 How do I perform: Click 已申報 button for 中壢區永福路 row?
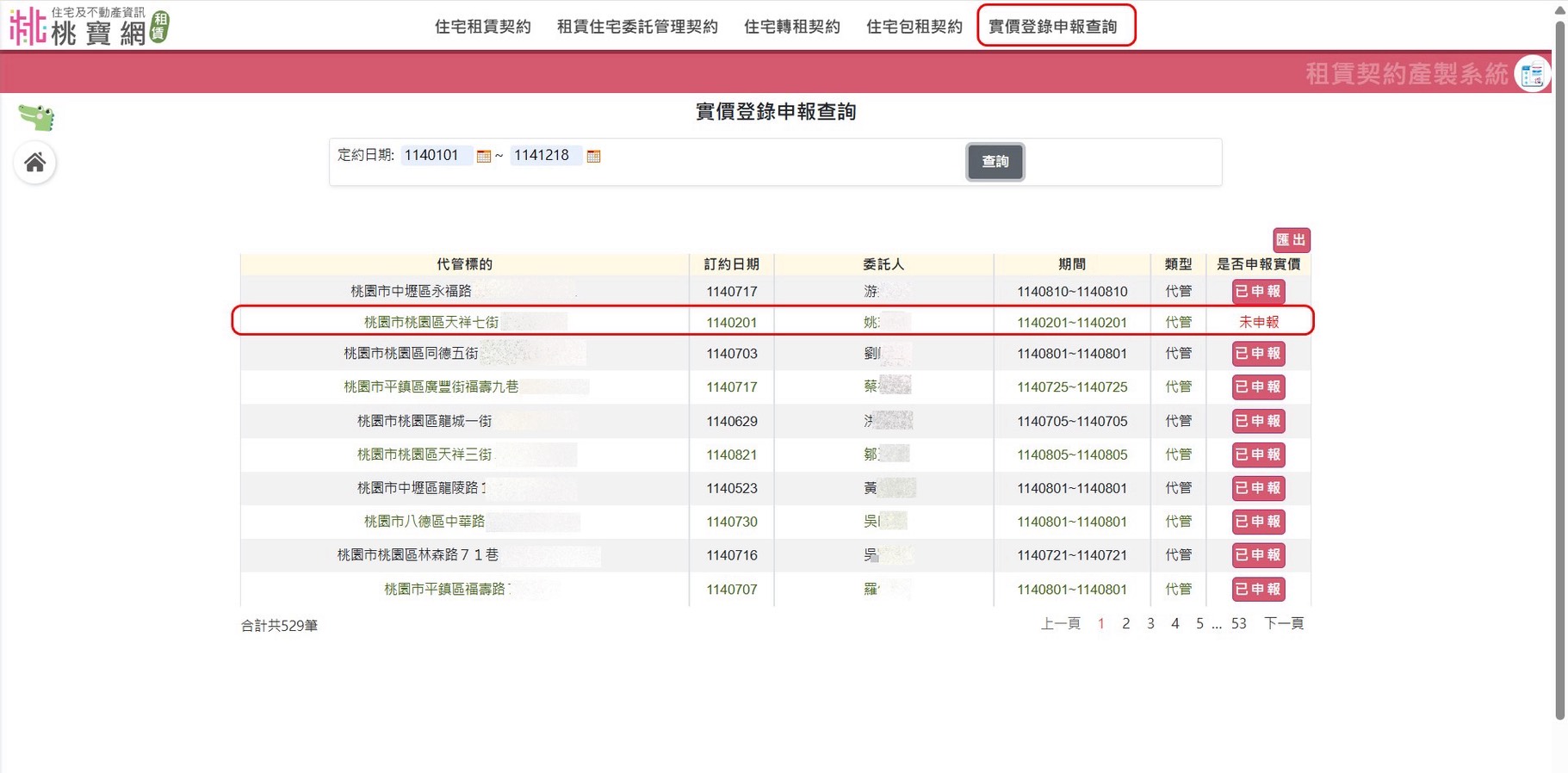[x=1258, y=292]
